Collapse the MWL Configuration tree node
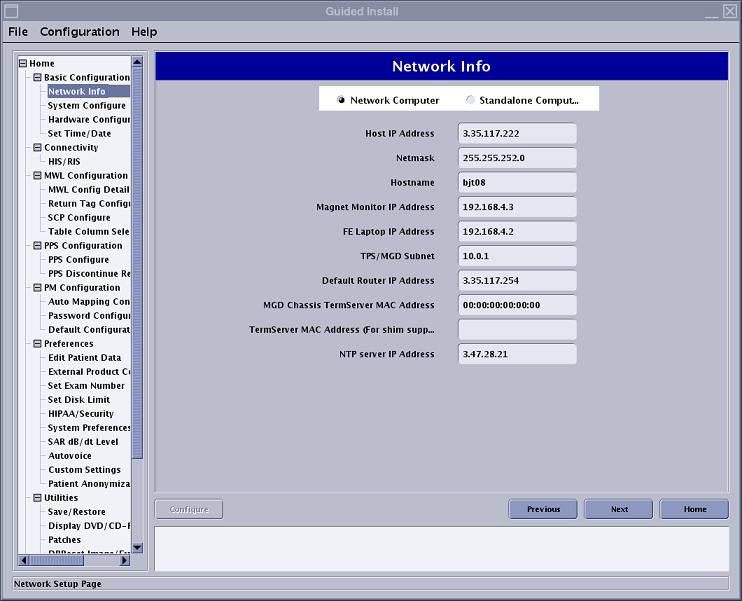 37,176
